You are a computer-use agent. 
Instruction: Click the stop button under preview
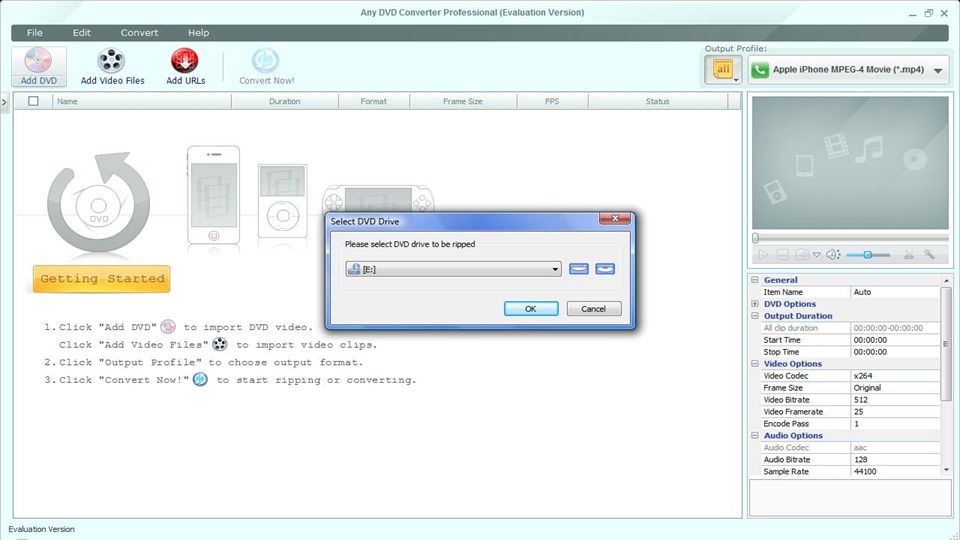(782, 255)
